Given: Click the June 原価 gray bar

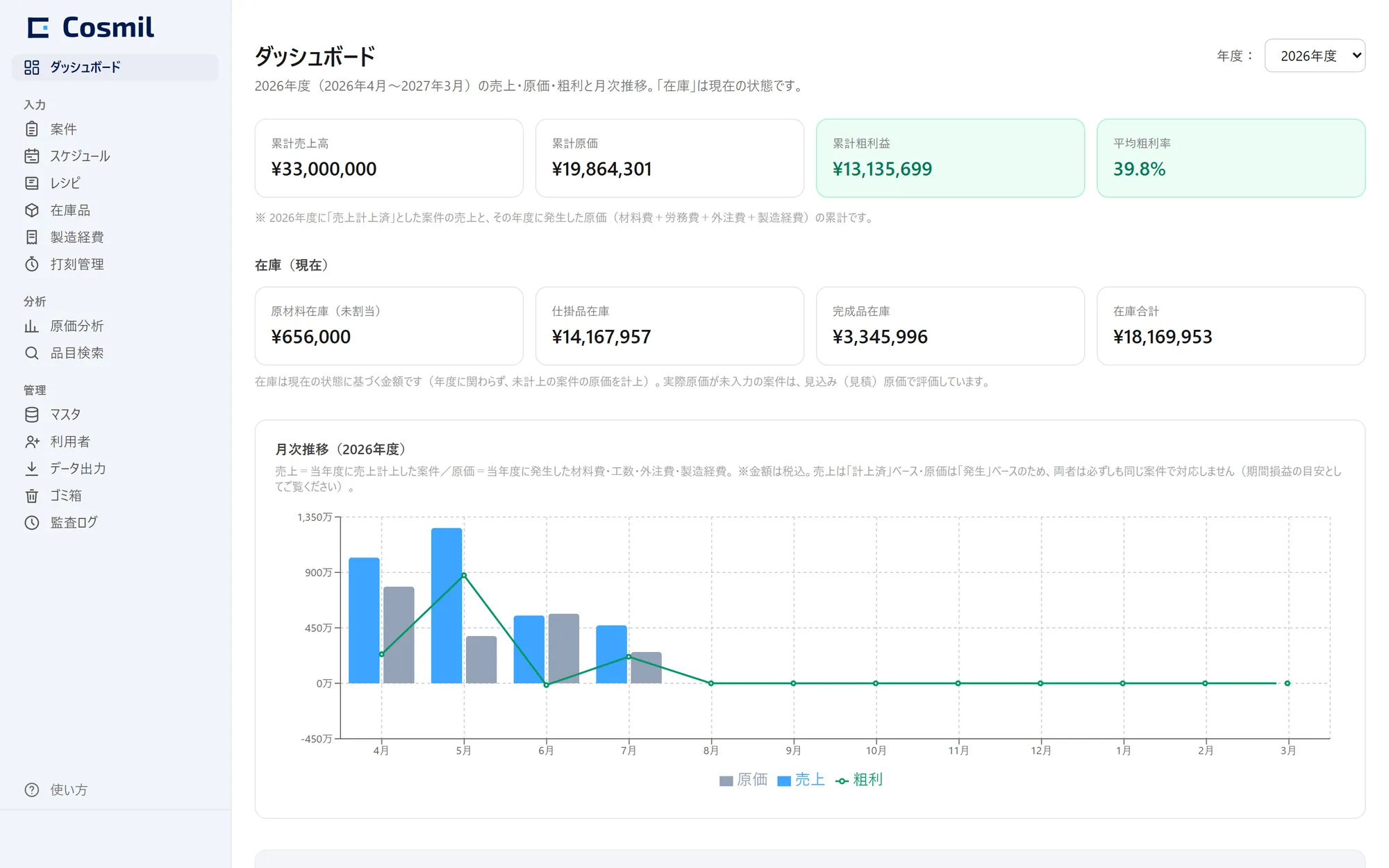Looking at the screenshot, I should 564,649.
